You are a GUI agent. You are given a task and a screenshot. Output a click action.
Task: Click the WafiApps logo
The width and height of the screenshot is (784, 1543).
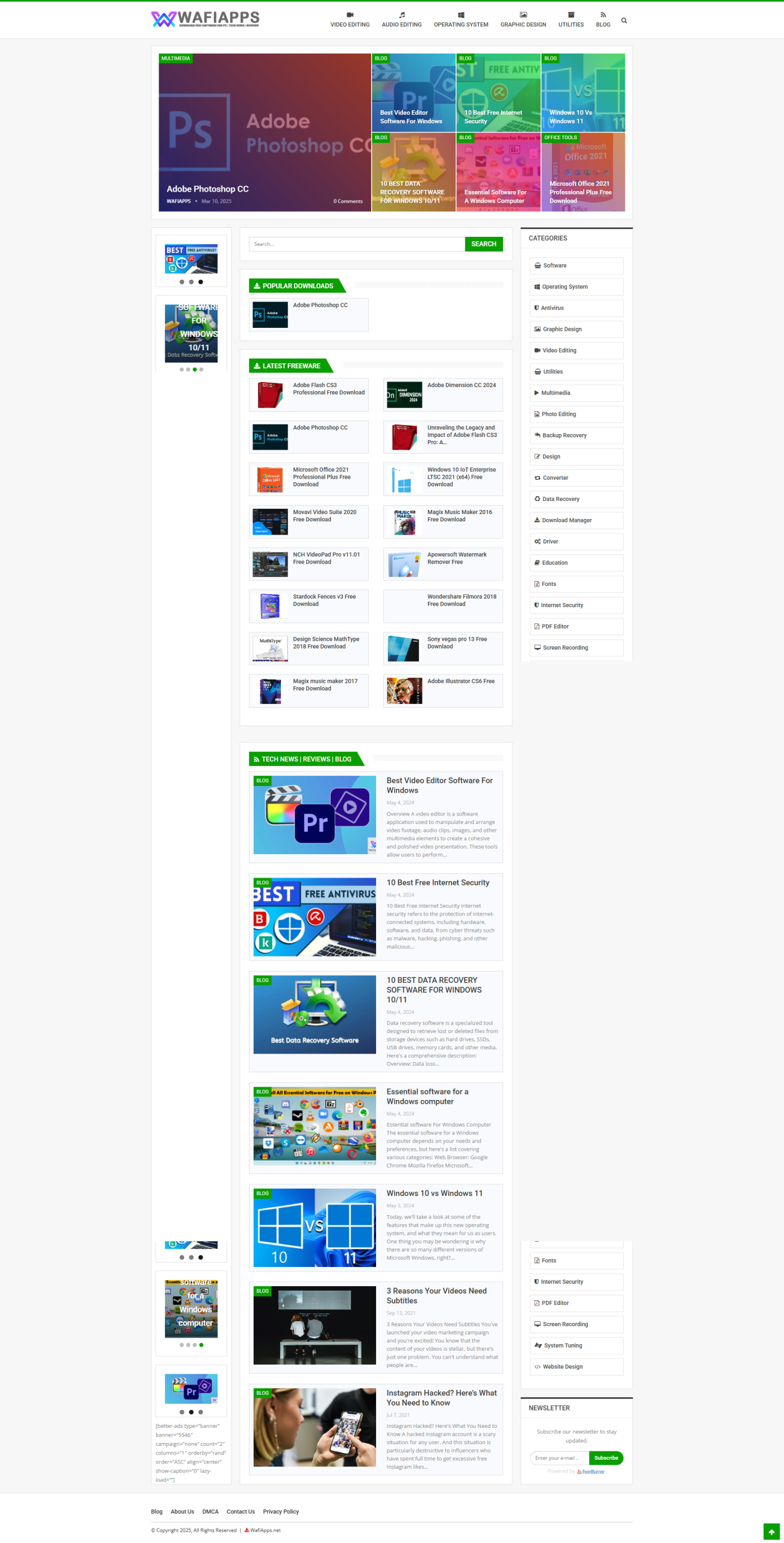click(x=205, y=19)
